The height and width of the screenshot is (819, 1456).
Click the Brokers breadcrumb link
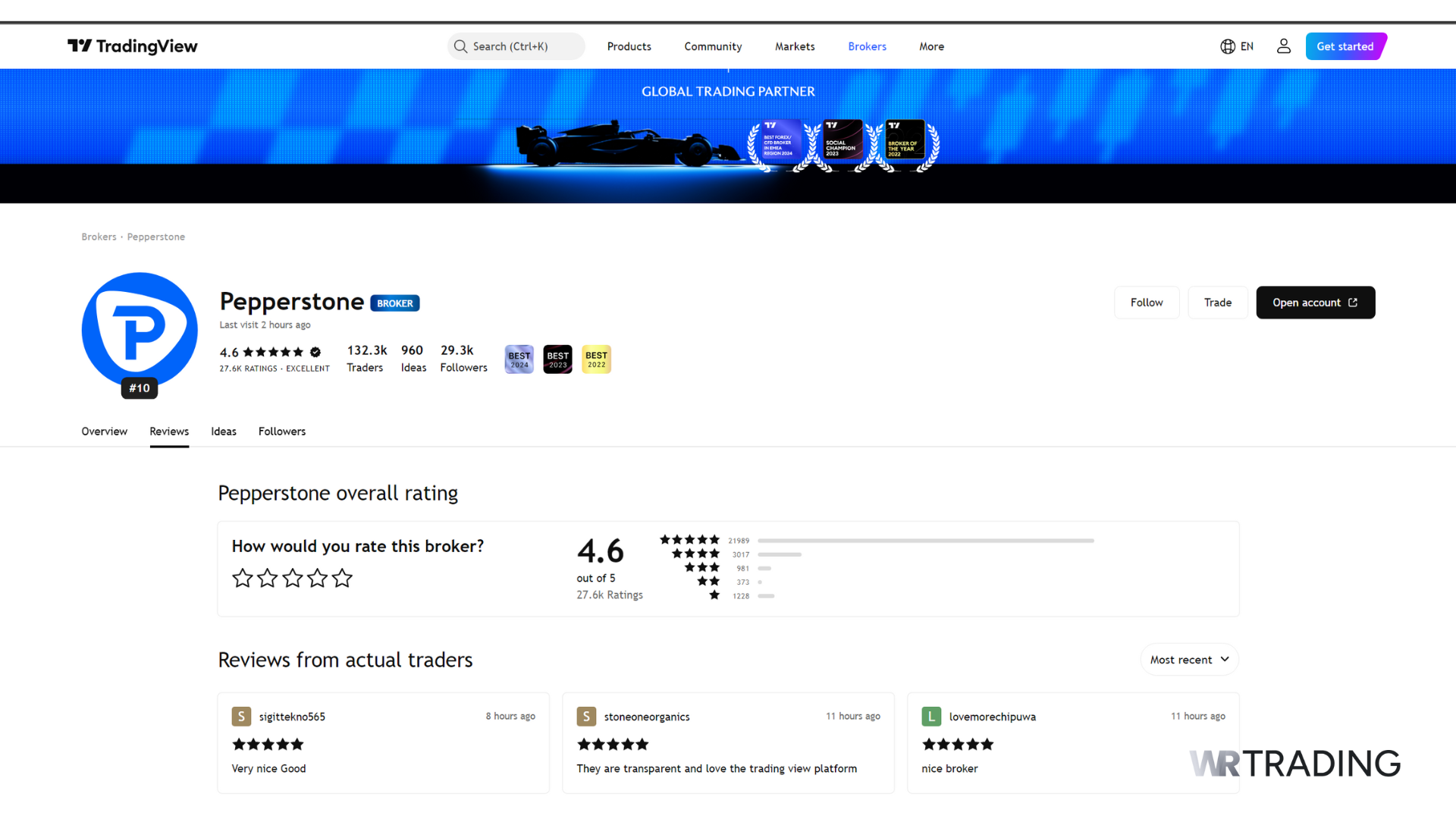point(99,237)
